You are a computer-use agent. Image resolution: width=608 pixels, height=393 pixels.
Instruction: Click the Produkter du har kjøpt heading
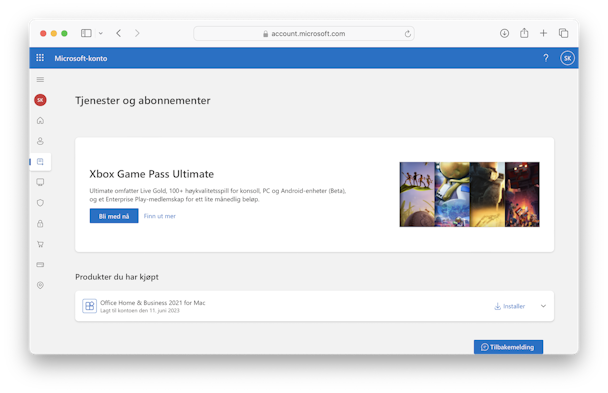coord(117,277)
